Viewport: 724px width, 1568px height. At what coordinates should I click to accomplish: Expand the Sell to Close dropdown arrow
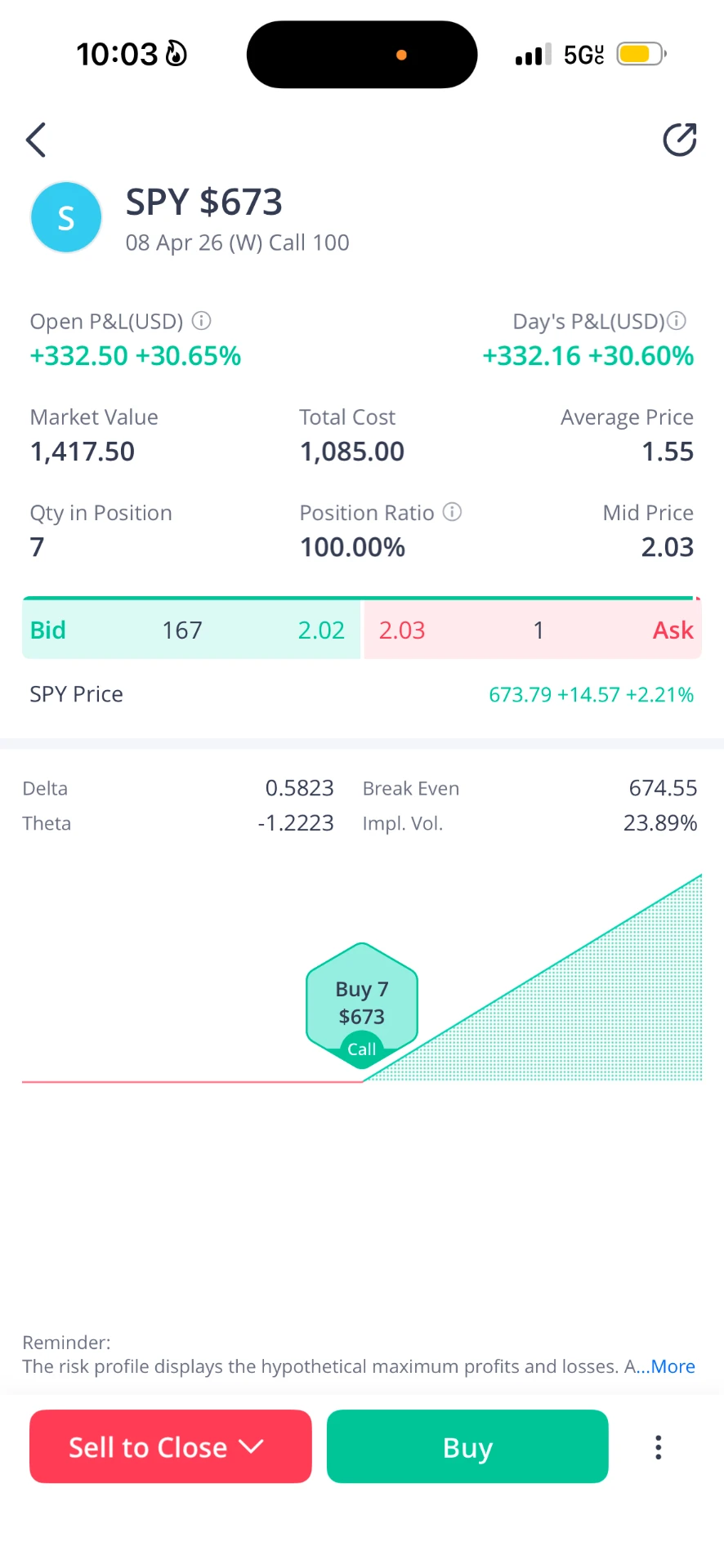pos(252,1446)
